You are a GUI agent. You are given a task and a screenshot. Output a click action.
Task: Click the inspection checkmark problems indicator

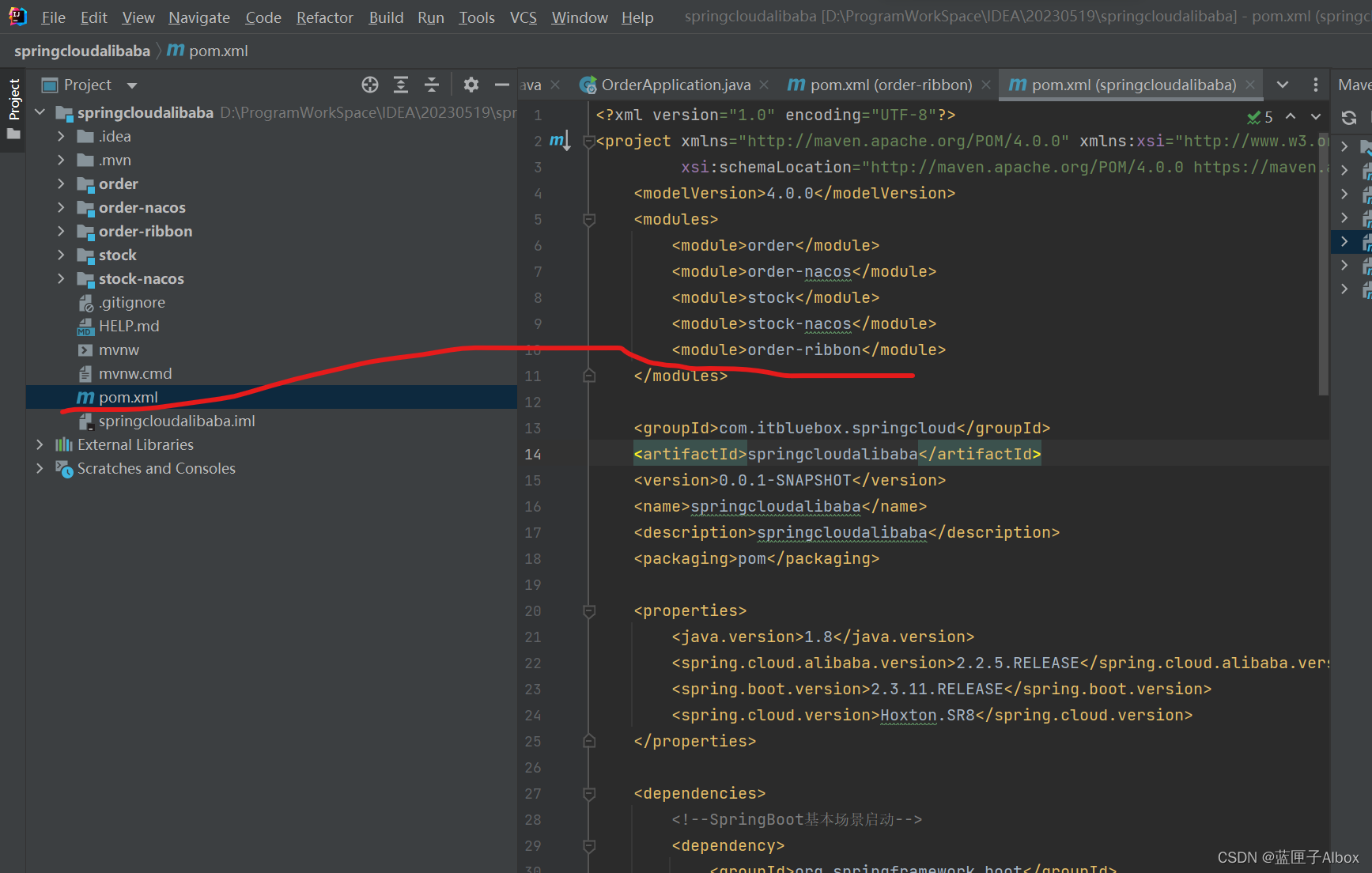point(1260,117)
